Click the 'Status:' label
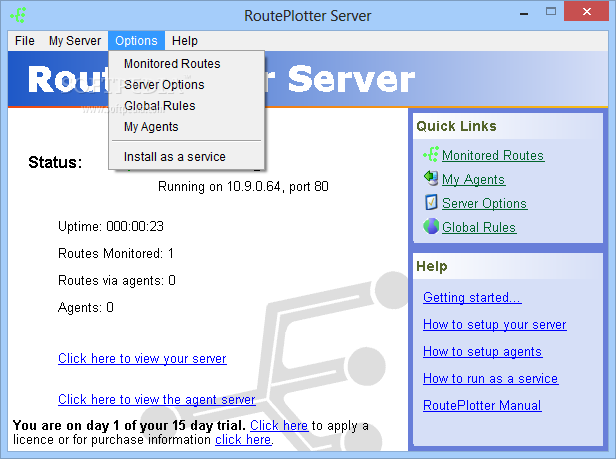This screenshot has height=459, width=616. (55, 162)
